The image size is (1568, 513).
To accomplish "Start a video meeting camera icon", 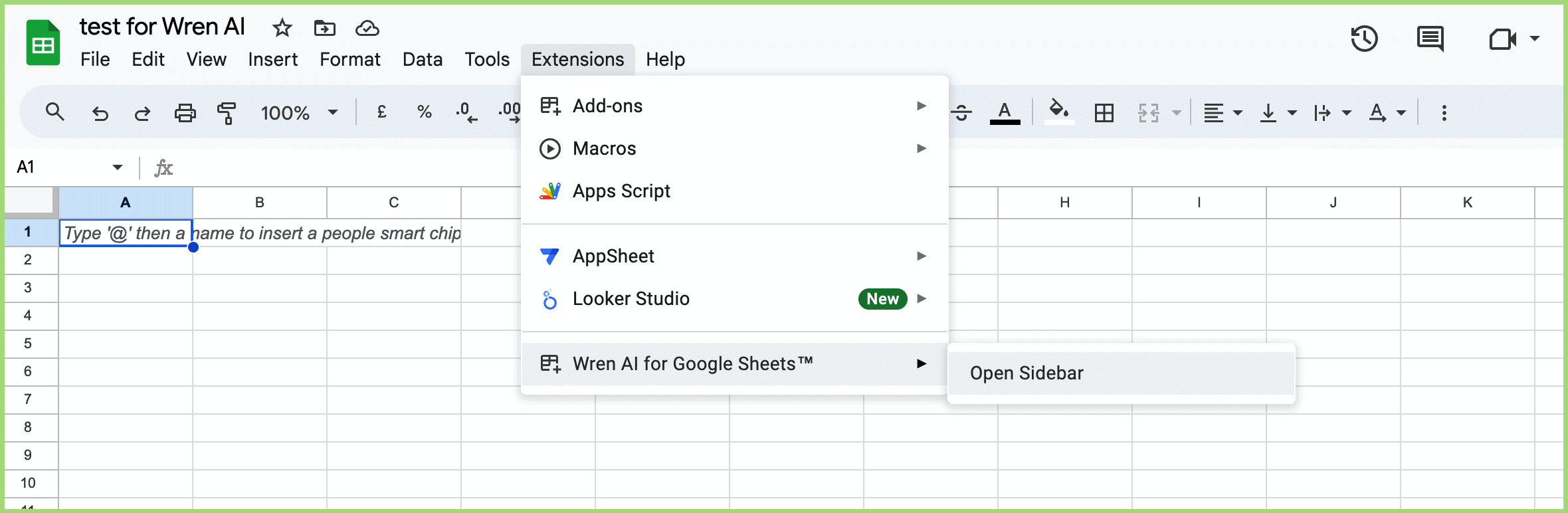I will pyautogui.click(x=1503, y=39).
